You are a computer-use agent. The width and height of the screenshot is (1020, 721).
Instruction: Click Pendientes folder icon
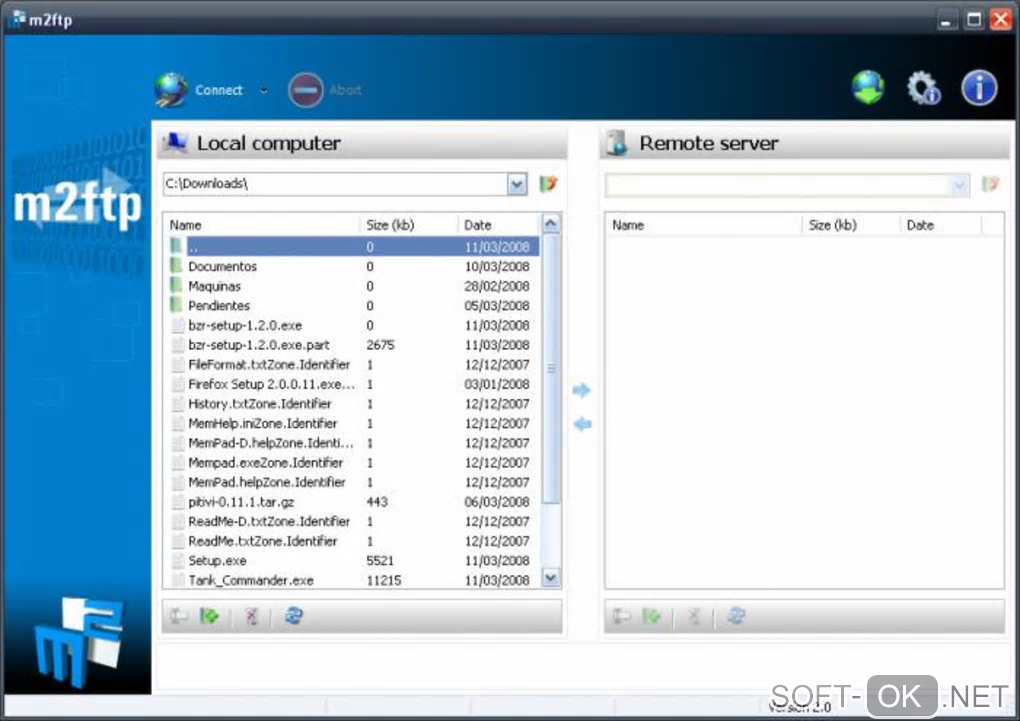pyautogui.click(x=176, y=305)
